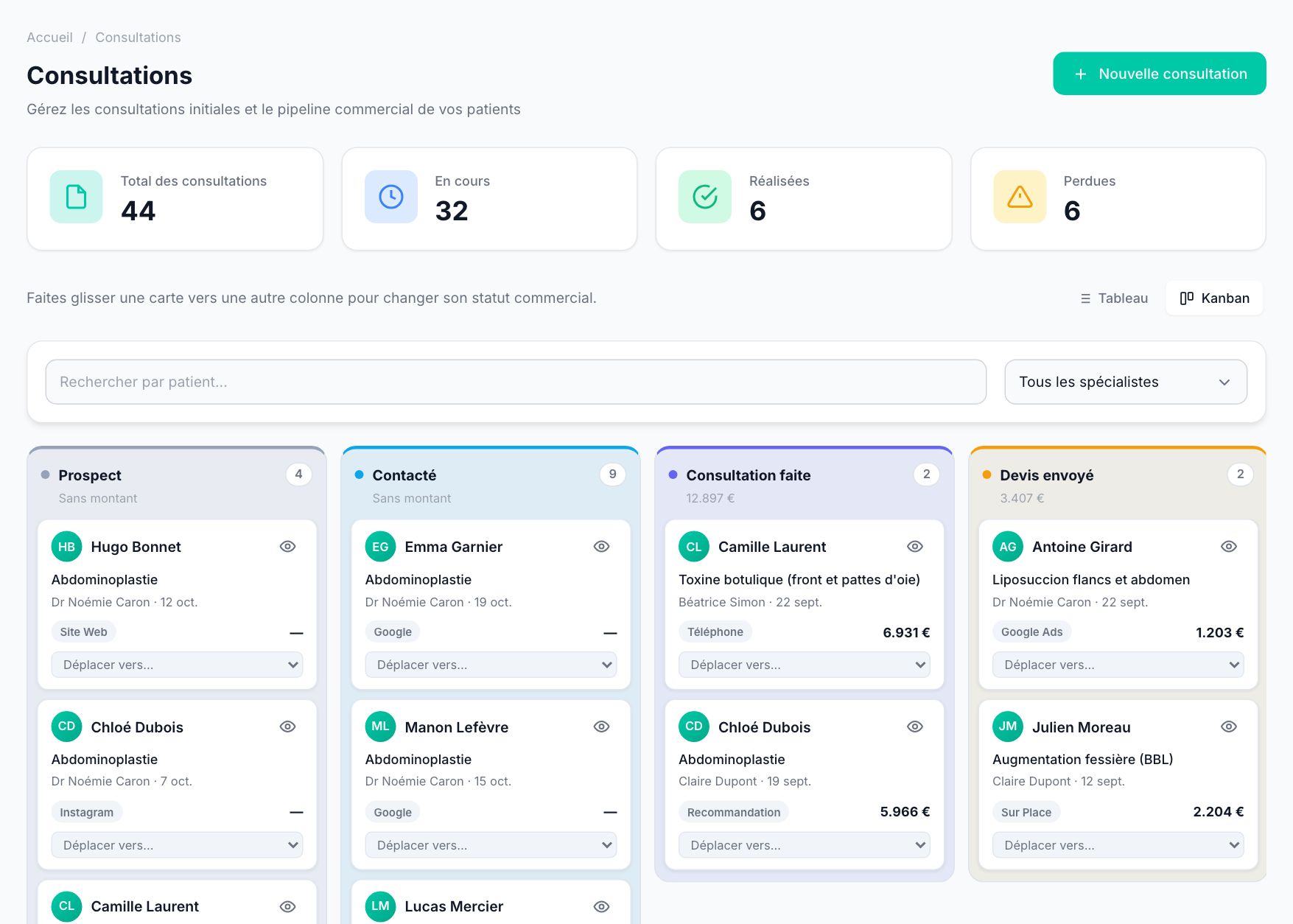Open Déplacer vers dropdown on Hugo Bonnet's card

coord(177,665)
